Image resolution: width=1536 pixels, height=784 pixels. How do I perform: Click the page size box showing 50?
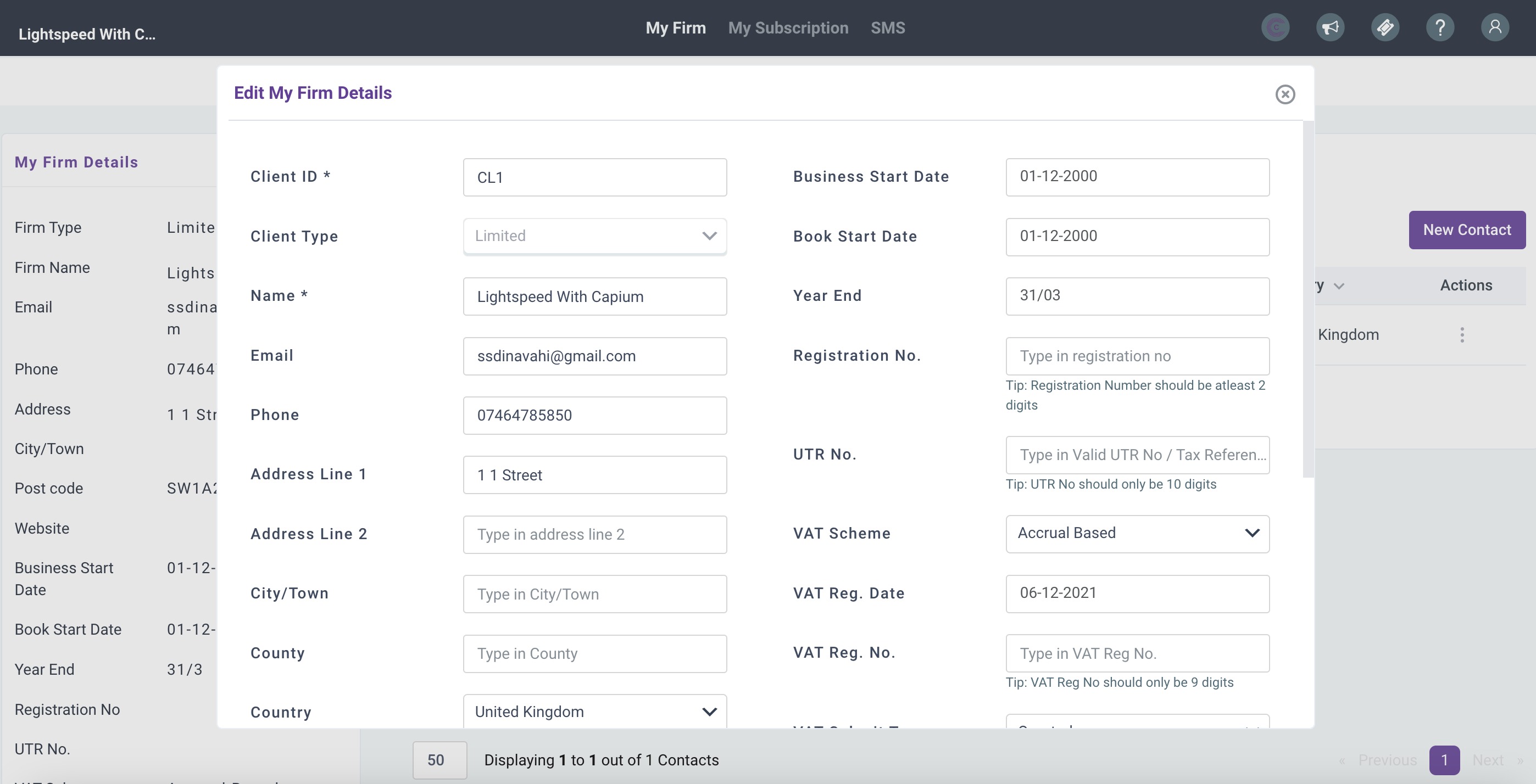click(439, 760)
